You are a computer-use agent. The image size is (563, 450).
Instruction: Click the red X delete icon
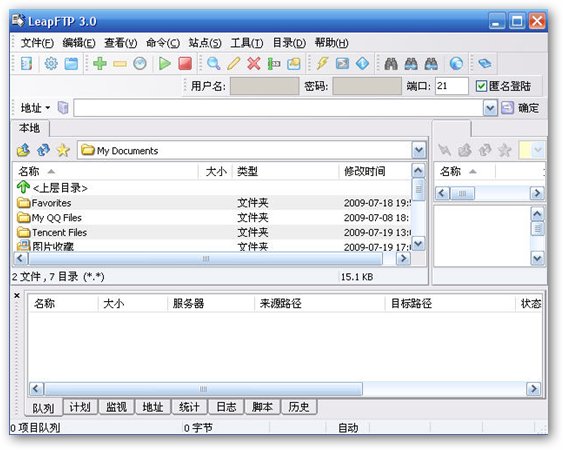(254, 64)
